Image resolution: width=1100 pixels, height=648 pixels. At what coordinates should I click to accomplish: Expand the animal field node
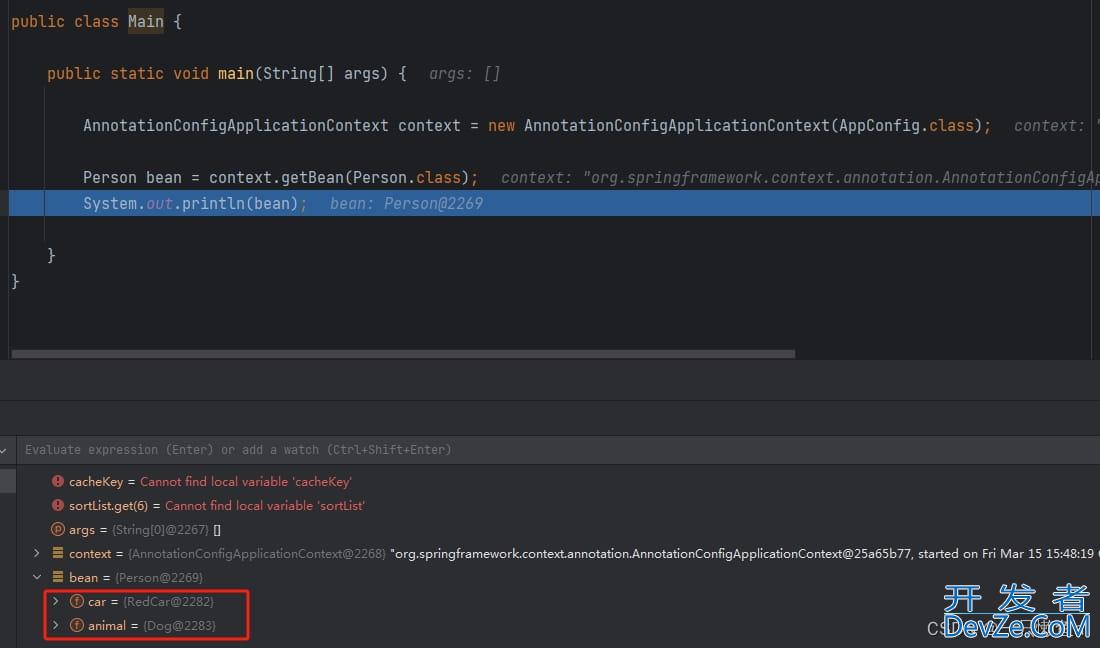(56, 626)
